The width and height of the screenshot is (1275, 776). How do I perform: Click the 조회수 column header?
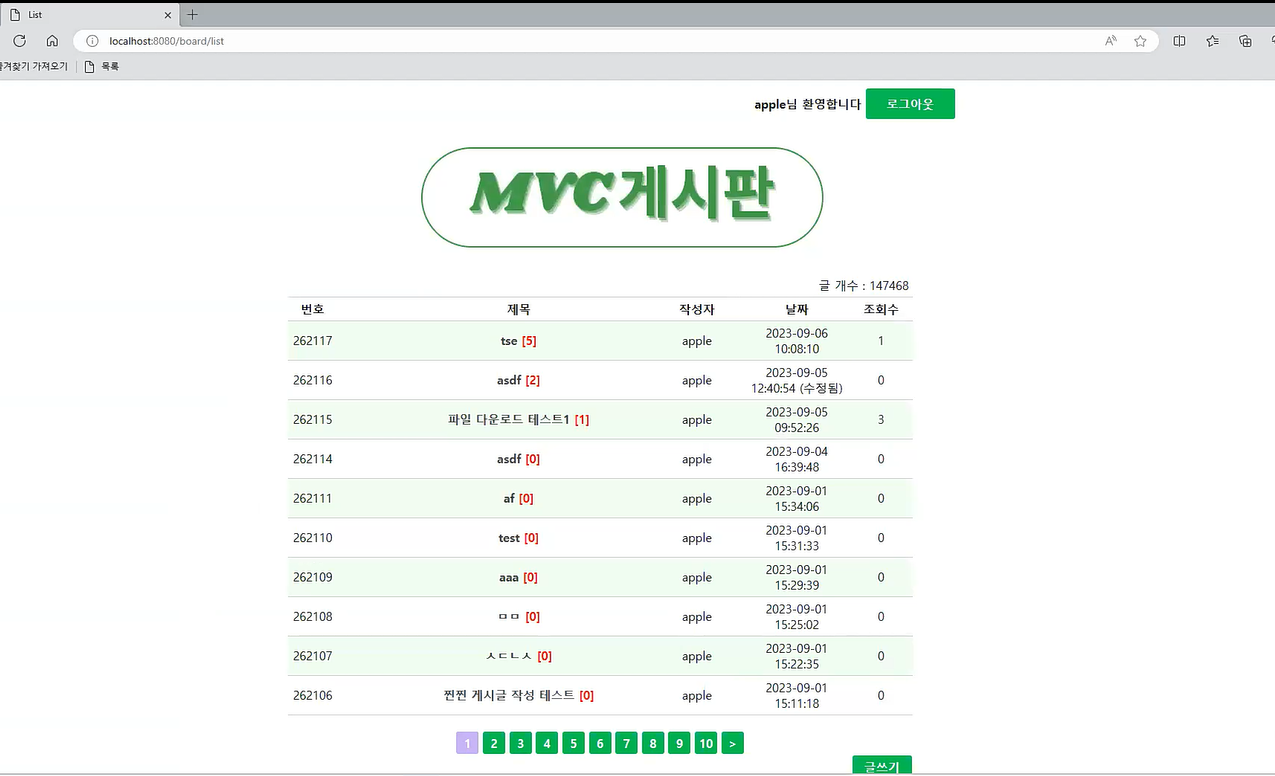[881, 309]
